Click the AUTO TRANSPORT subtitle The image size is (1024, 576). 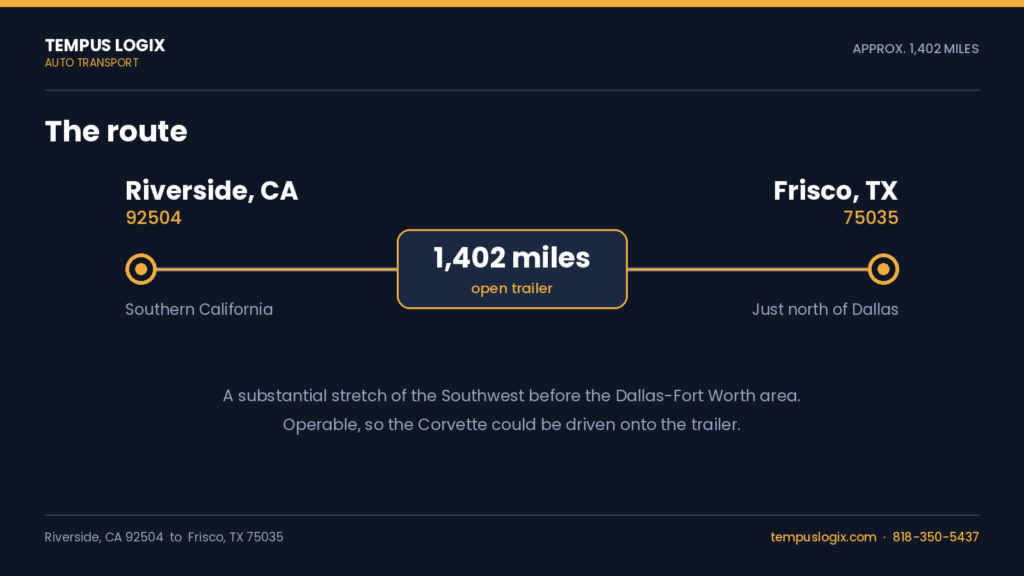coord(91,63)
